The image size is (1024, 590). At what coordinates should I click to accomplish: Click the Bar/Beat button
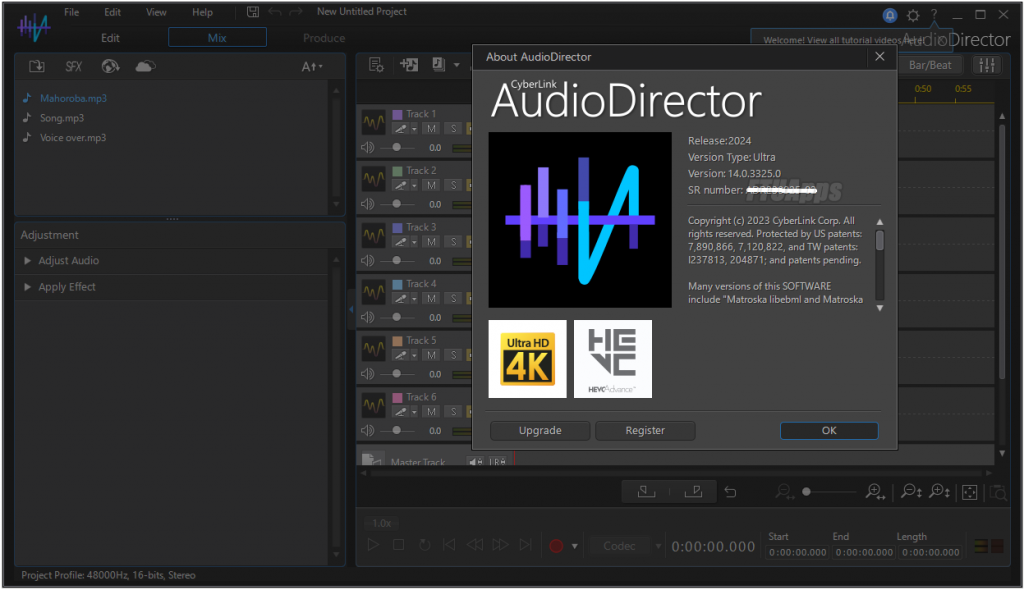point(930,65)
